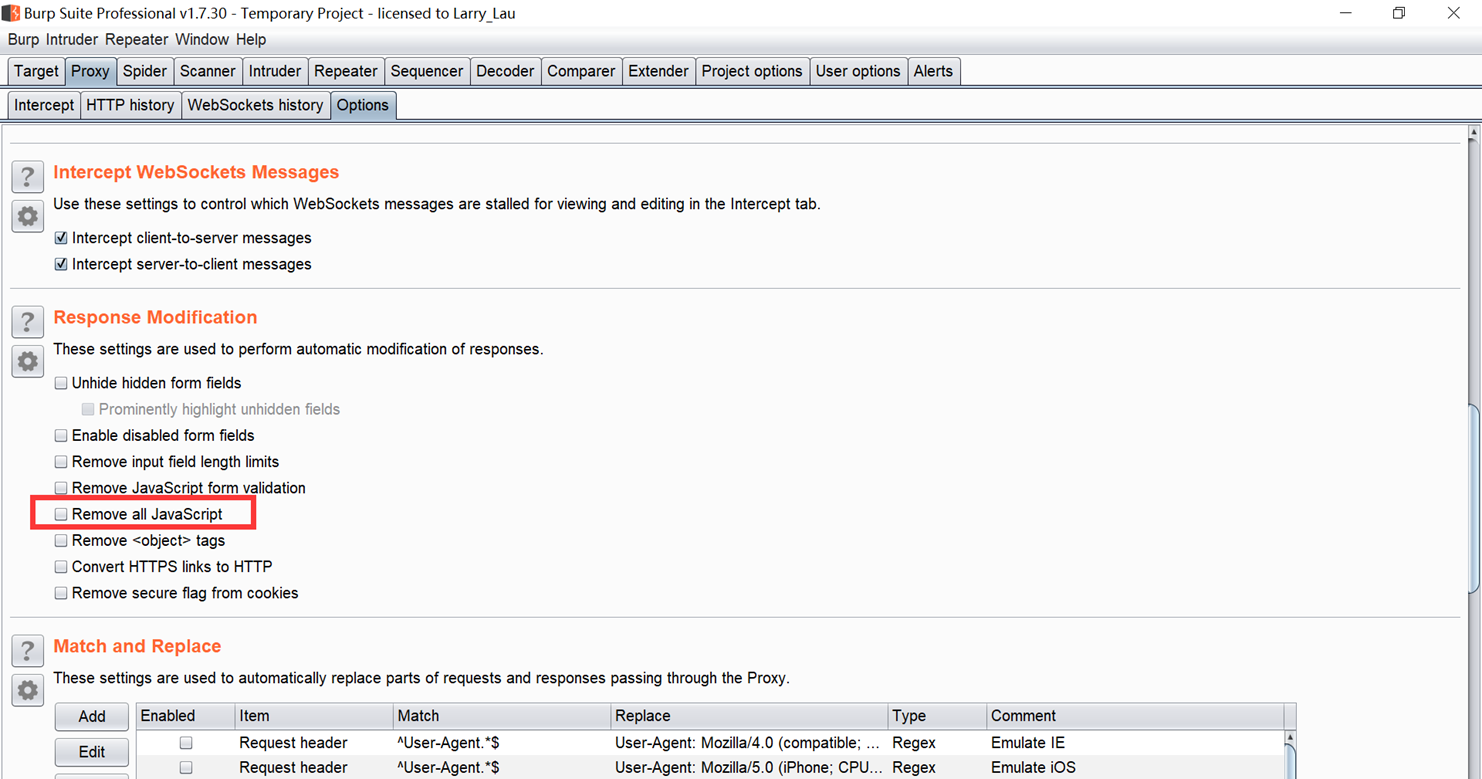Open the Intruder menu
Viewport: 1482px width, 779px height.
tap(72, 40)
